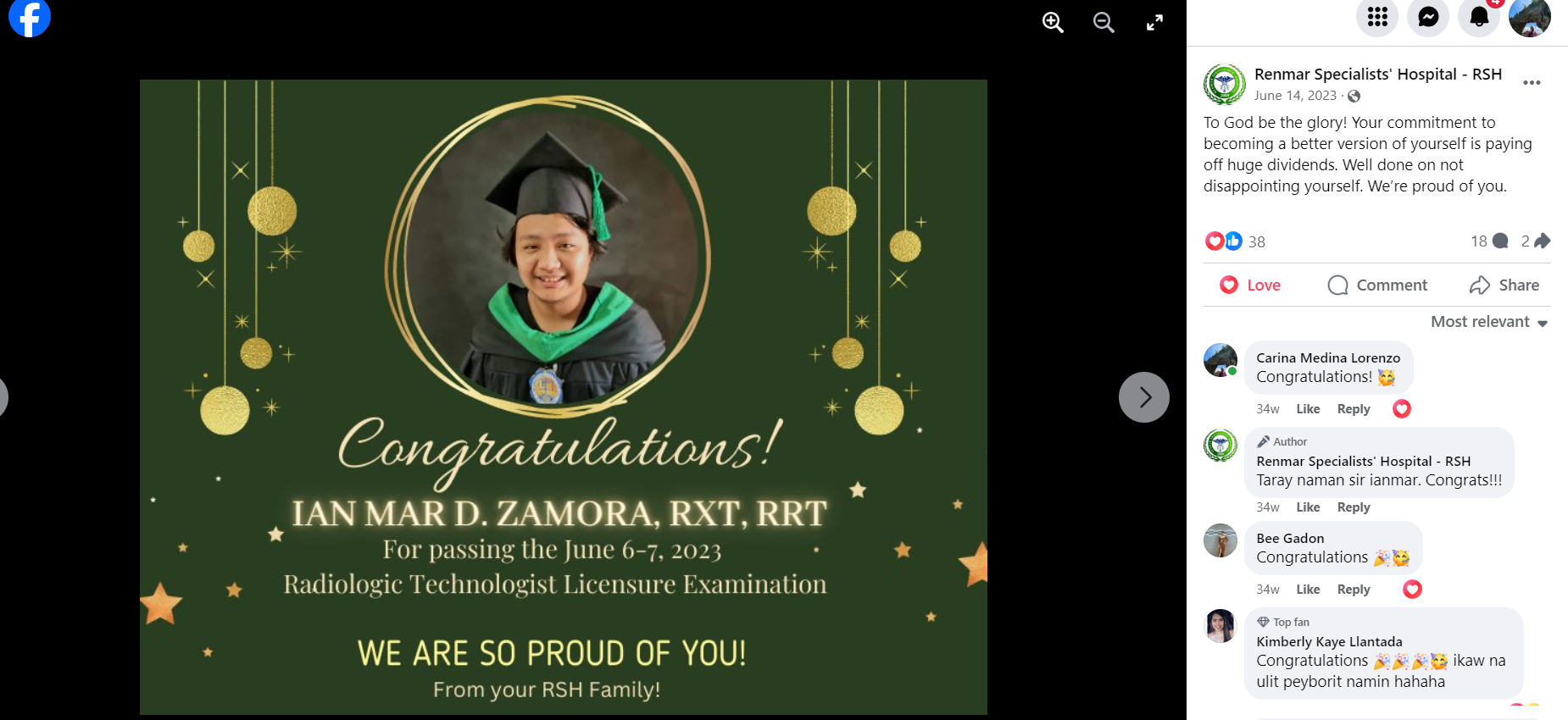Click the Comment button

[1377, 285]
